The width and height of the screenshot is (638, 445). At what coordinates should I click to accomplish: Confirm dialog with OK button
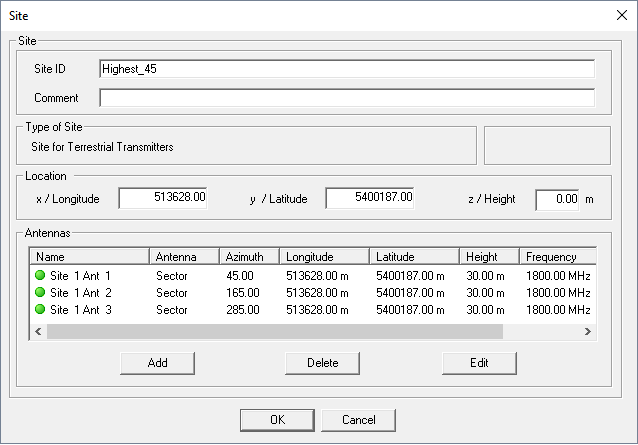277,420
